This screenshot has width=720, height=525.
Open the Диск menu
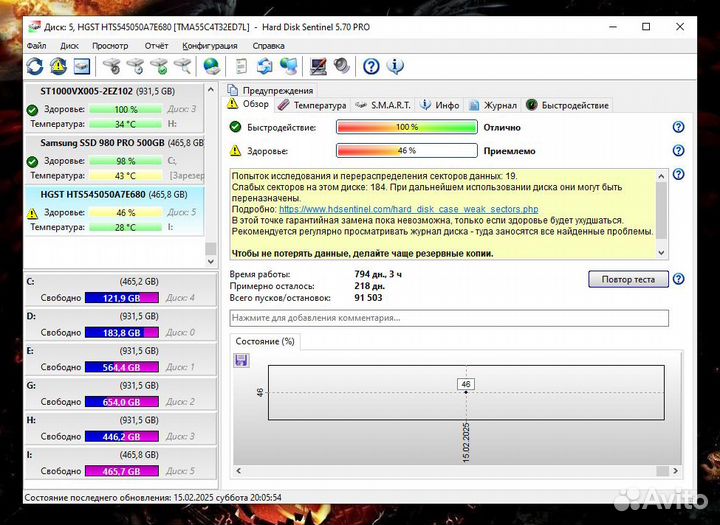69,46
